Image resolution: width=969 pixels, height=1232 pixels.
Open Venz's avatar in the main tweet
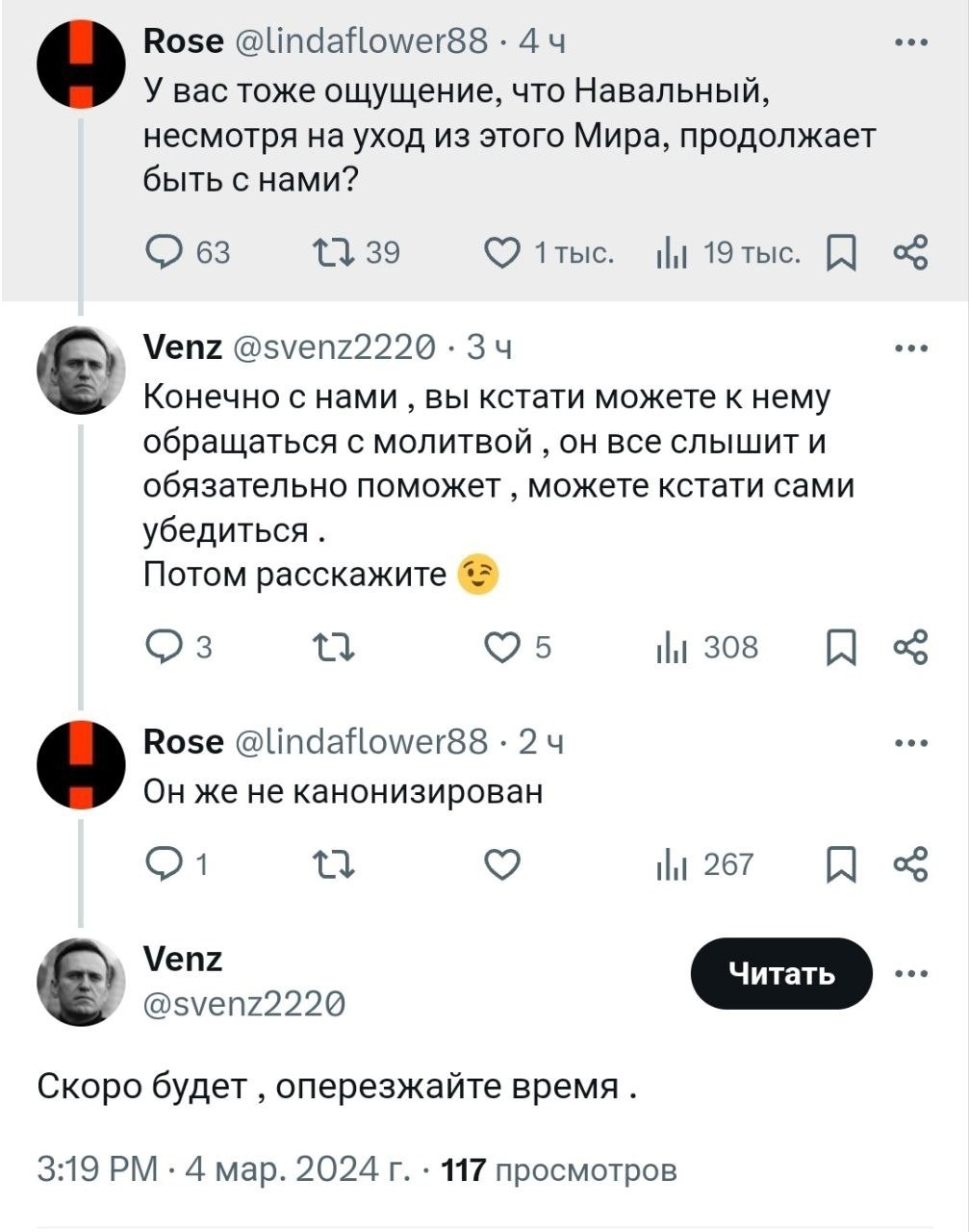(x=81, y=982)
